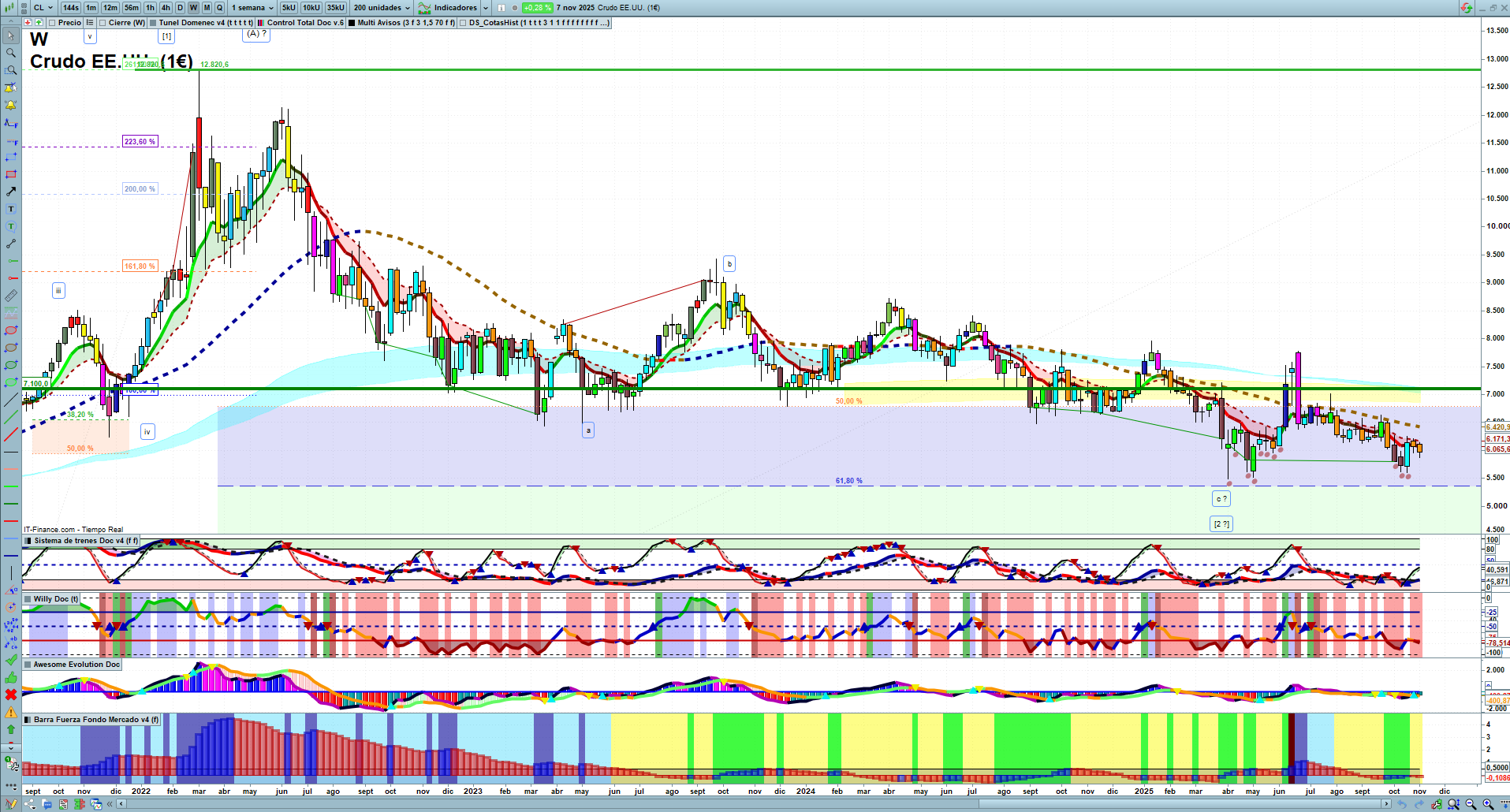Image resolution: width=1510 pixels, height=812 pixels.
Task: Click the 5kU units button
Action: [x=289, y=8]
